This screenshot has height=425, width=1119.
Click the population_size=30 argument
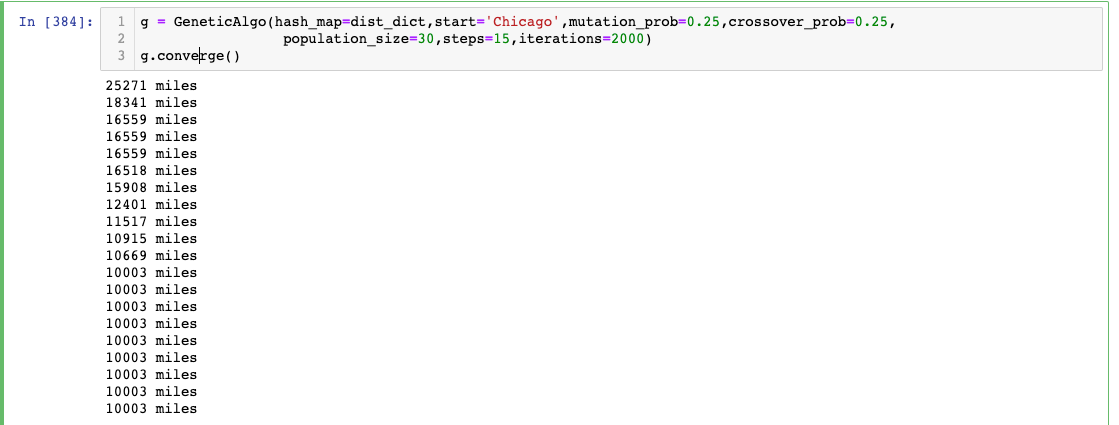358,39
